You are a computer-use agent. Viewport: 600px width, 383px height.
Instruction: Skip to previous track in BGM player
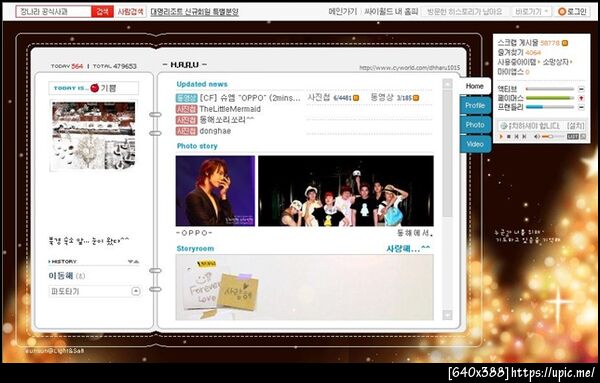click(516, 137)
